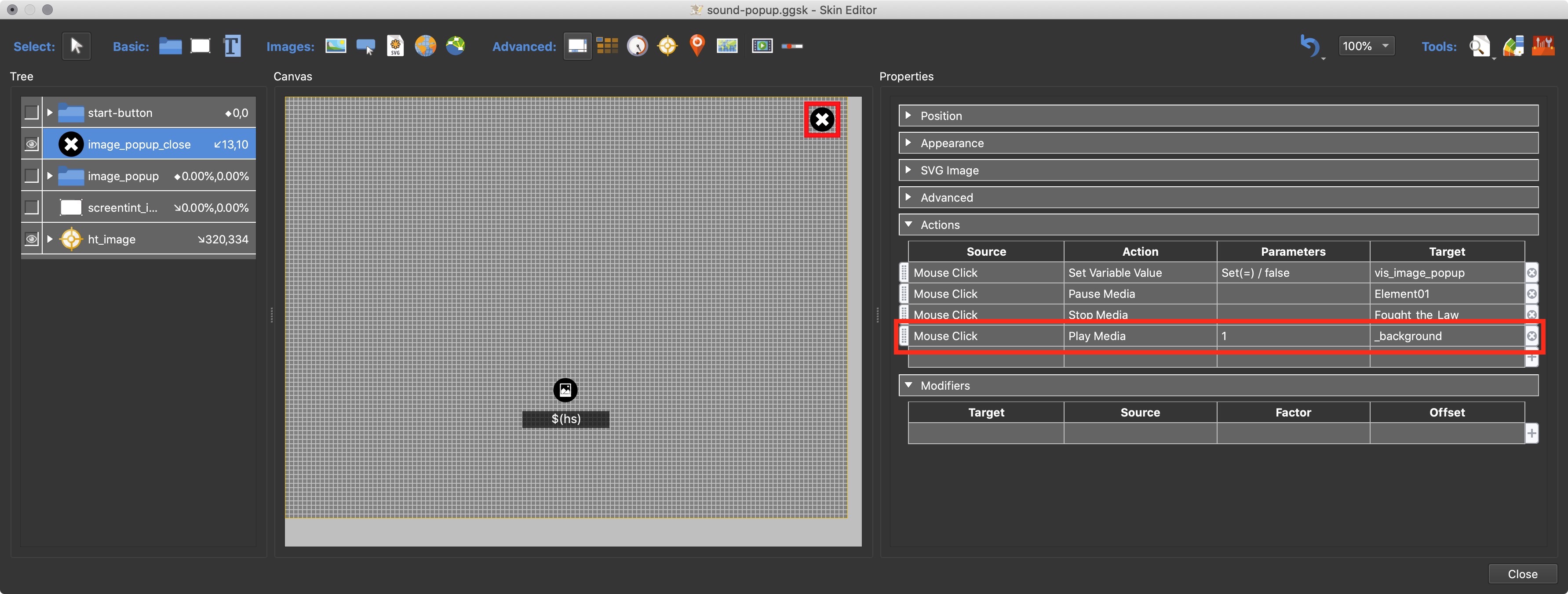Add a Rectangle element
This screenshot has height=594, width=1568.
click(x=200, y=46)
